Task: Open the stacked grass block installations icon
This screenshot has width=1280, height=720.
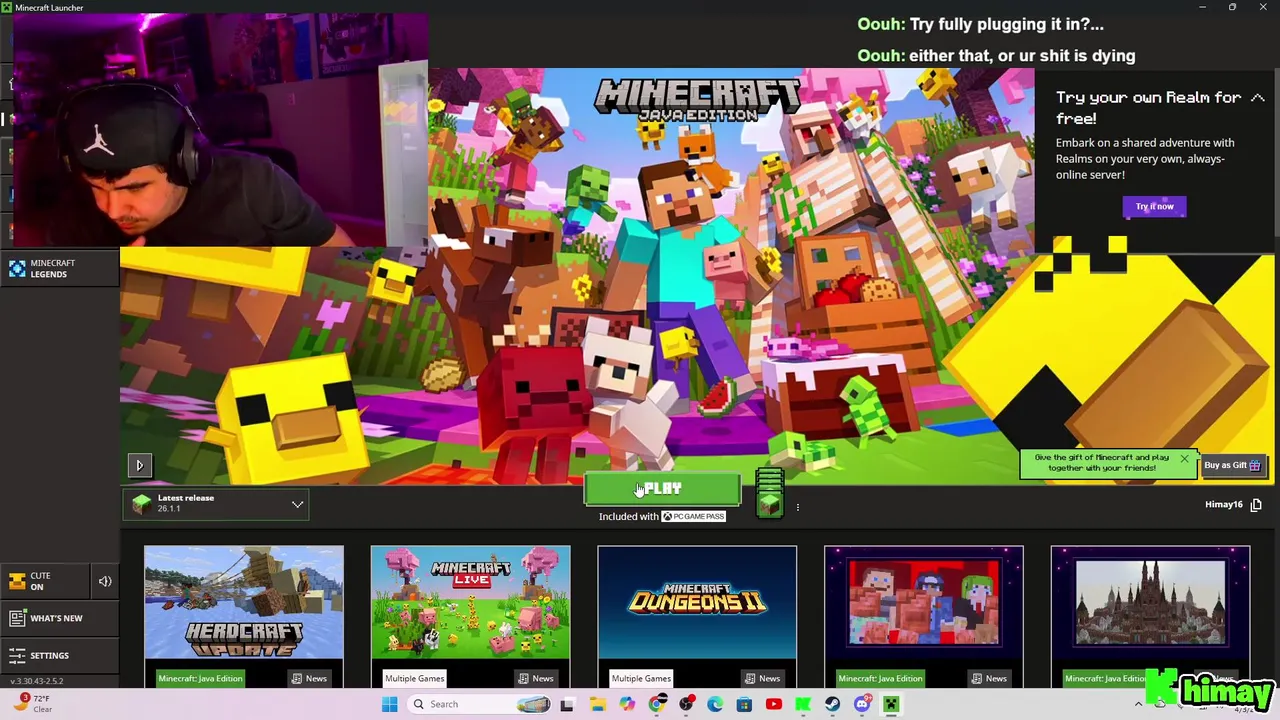Action: pos(769,492)
